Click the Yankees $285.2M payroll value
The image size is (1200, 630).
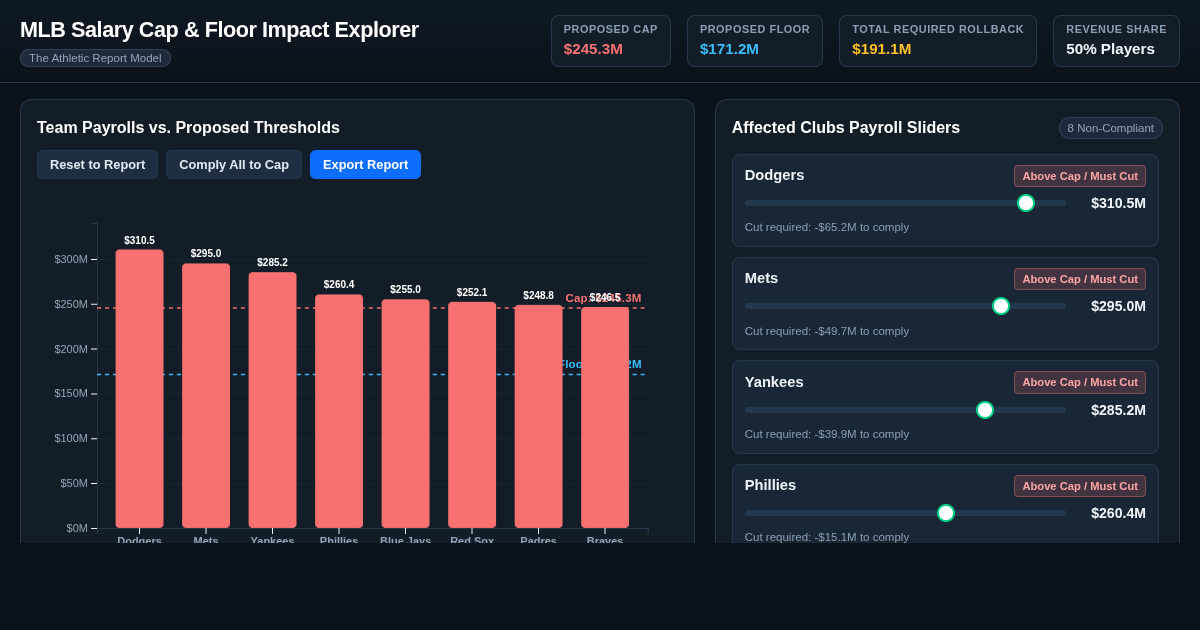click(1118, 410)
